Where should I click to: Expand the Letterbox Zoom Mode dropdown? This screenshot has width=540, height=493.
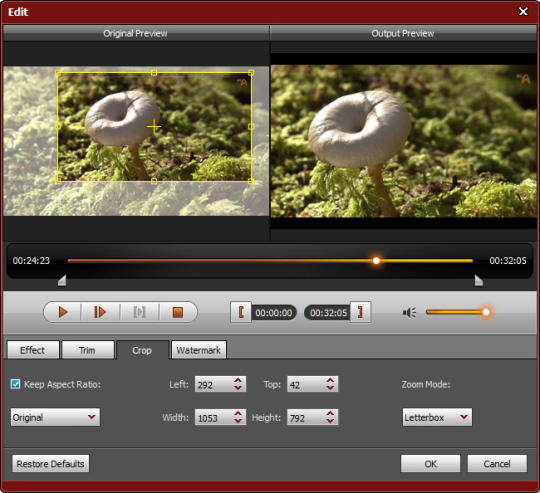coord(437,417)
